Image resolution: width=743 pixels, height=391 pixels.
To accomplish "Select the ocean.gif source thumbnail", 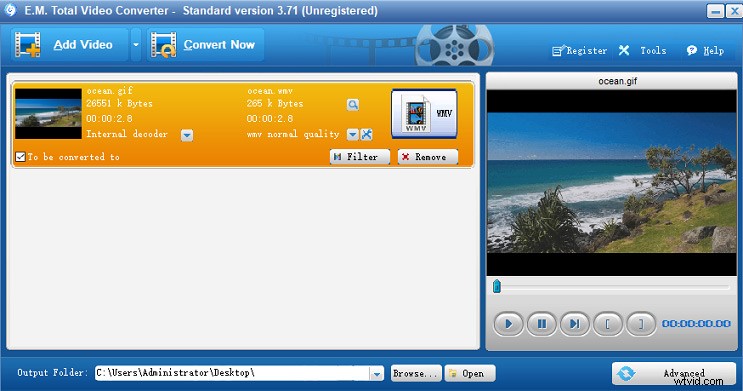I will point(48,114).
